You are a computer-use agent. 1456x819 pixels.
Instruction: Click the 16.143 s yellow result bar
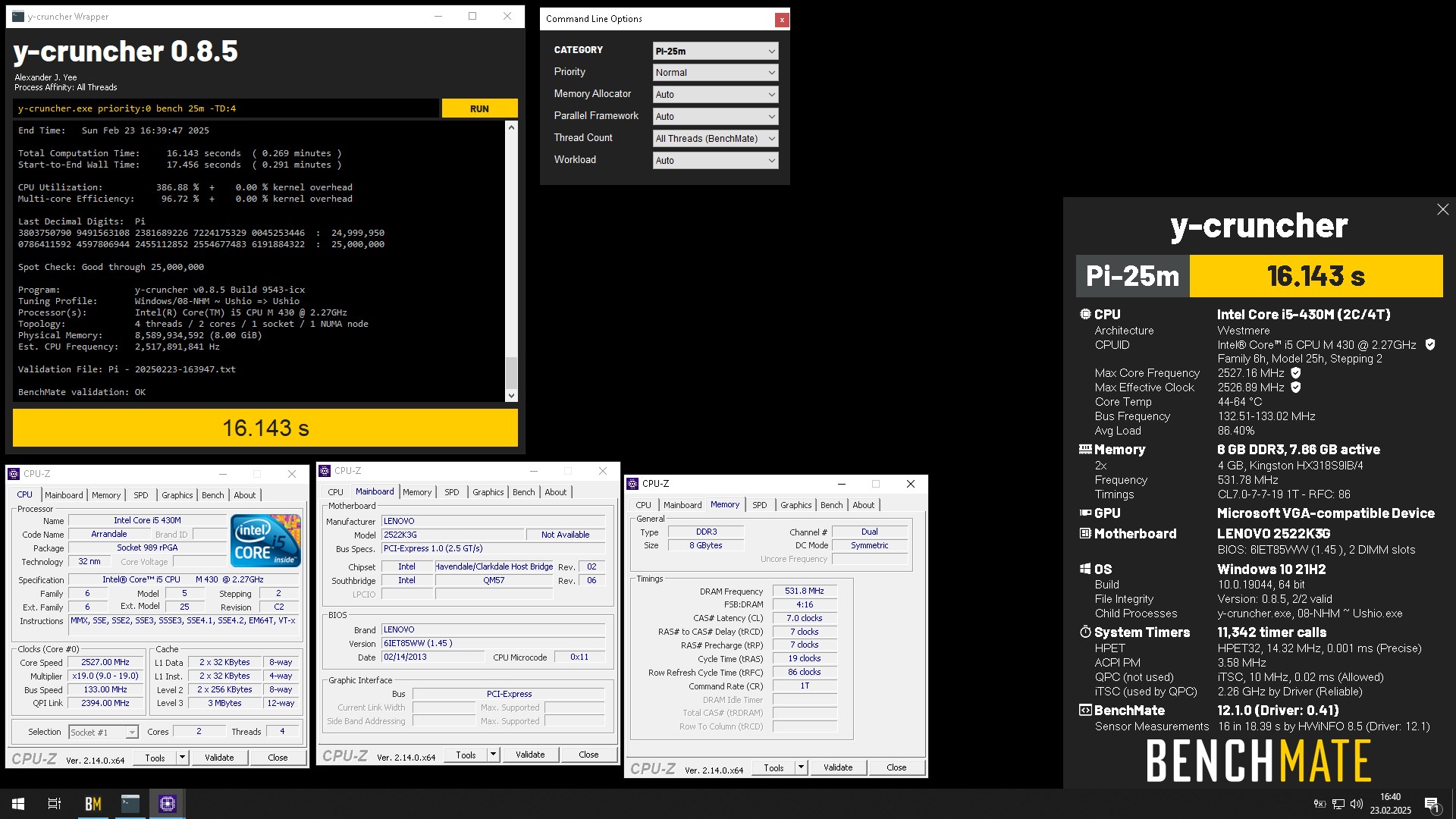tap(265, 428)
